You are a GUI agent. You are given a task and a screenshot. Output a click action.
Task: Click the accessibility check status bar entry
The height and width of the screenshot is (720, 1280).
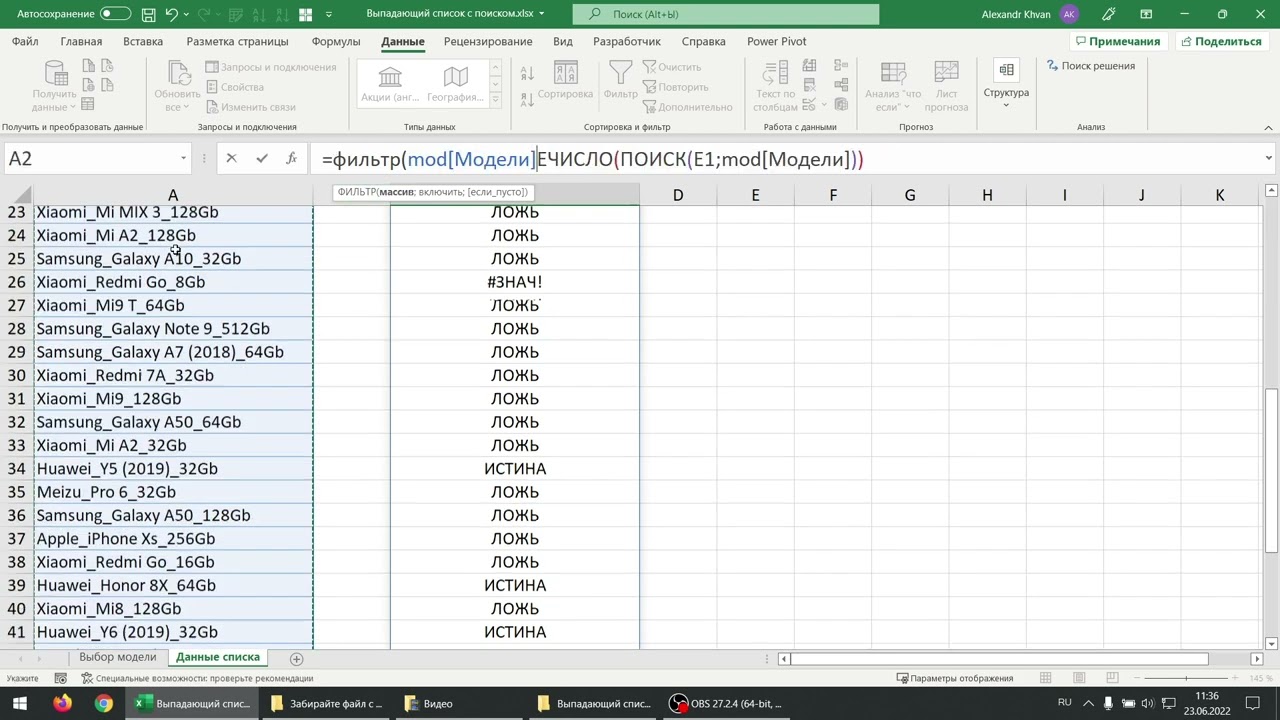(x=196, y=678)
